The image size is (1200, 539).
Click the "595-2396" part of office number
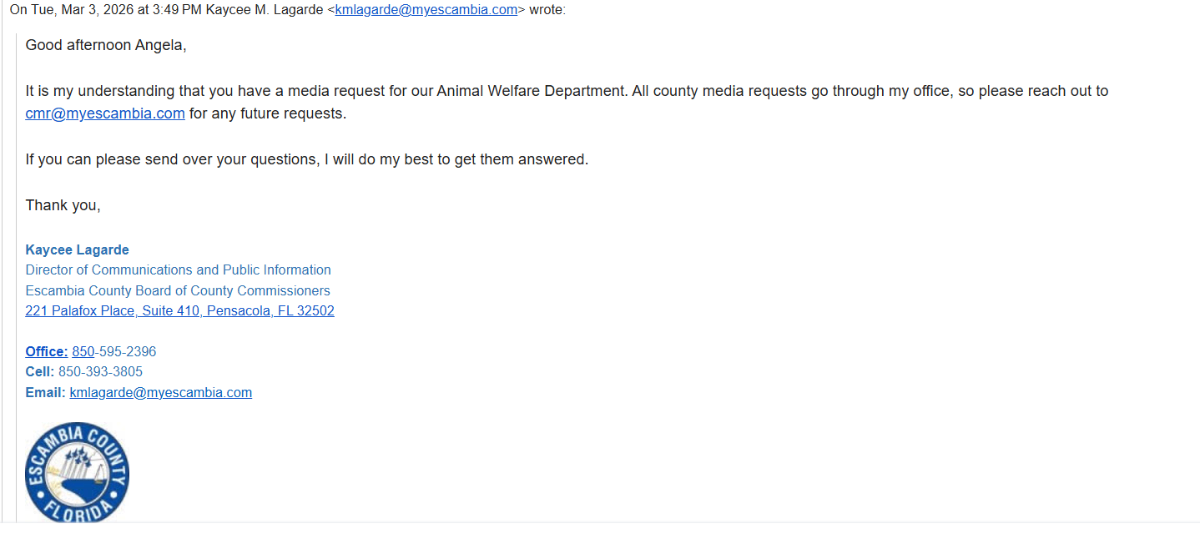[128, 352]
